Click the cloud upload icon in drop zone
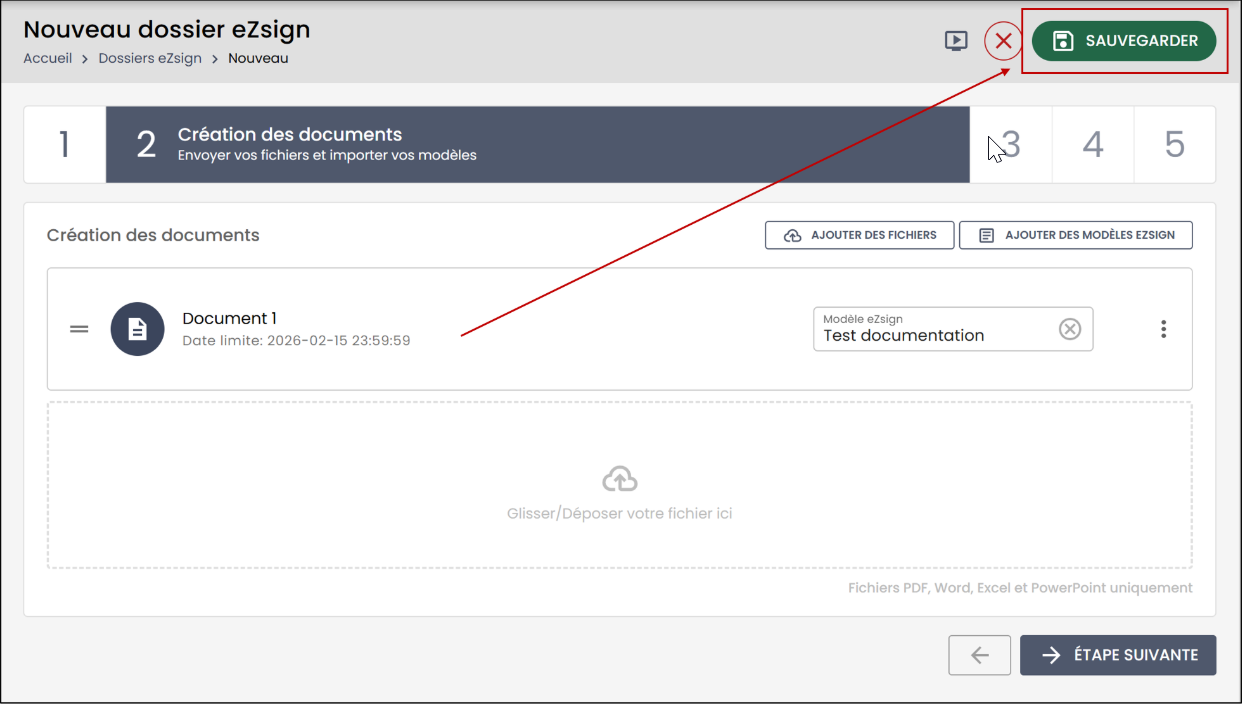Viewport: 1242px width, 704px height. click(620, 480)
